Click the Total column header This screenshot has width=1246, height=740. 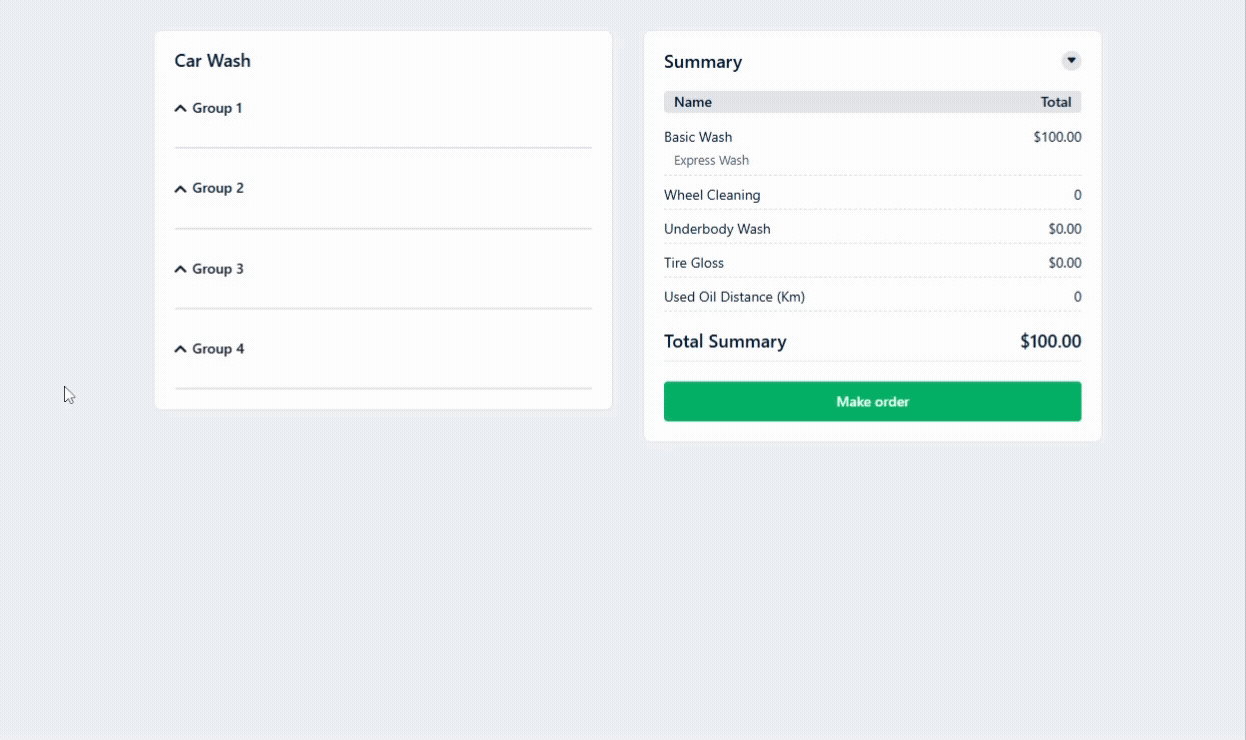click(x=1055, y=102)
